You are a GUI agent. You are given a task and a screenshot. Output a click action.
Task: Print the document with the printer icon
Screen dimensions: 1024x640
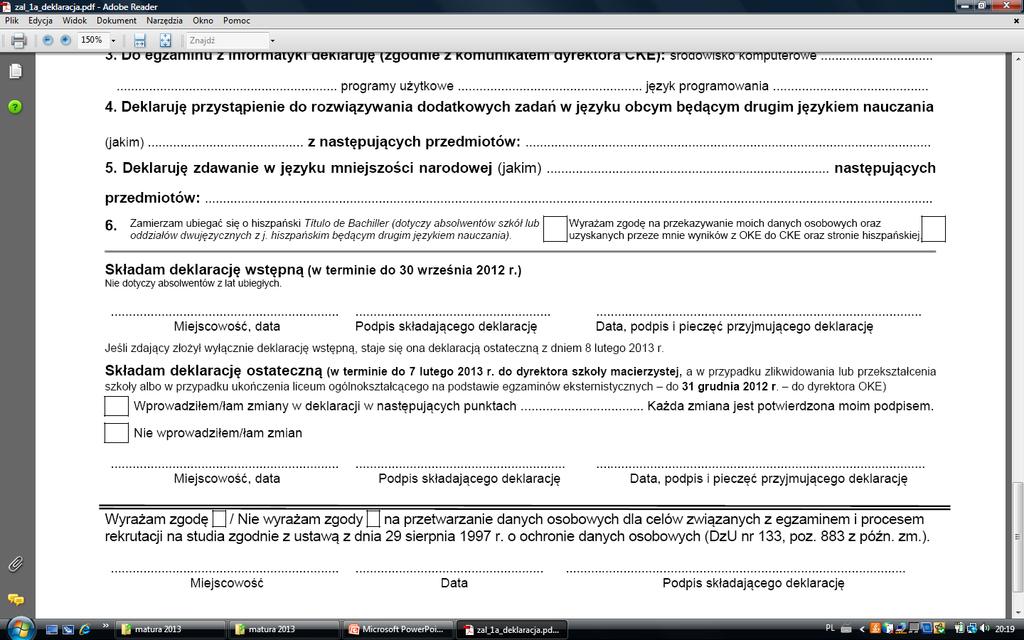coord(18,40)
